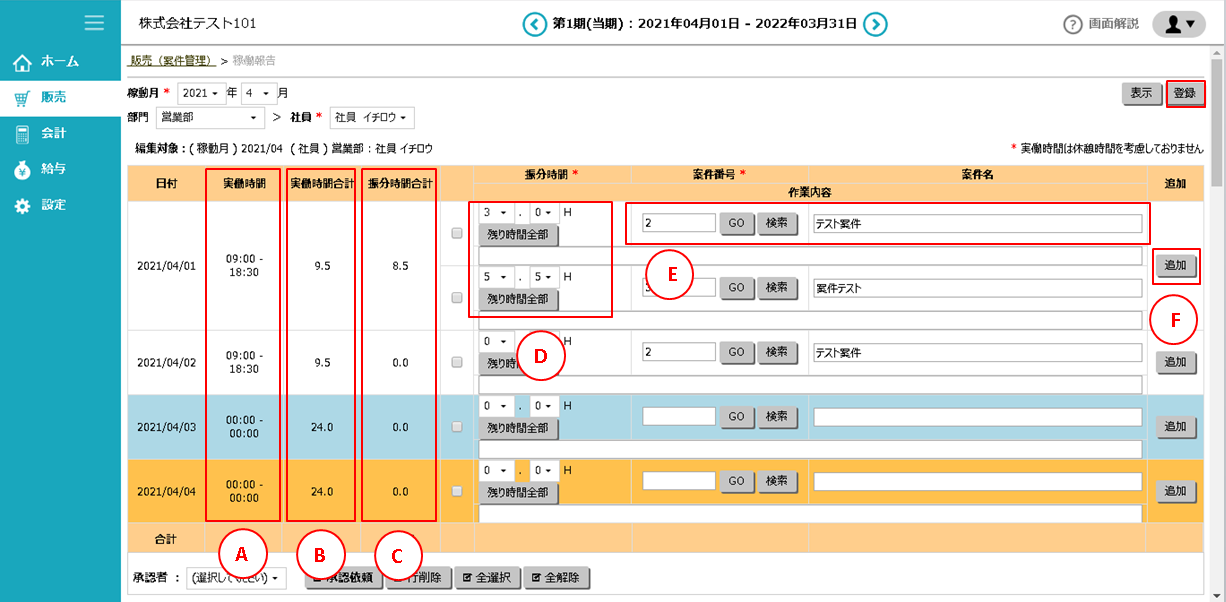Open the 稼働月 year dropdown showing 2021

[x=200, y=93]
